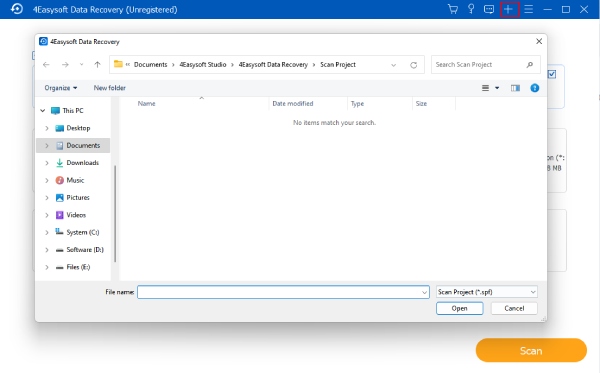
Task: Select Documents in navigation pane
Action: (83, 145)
